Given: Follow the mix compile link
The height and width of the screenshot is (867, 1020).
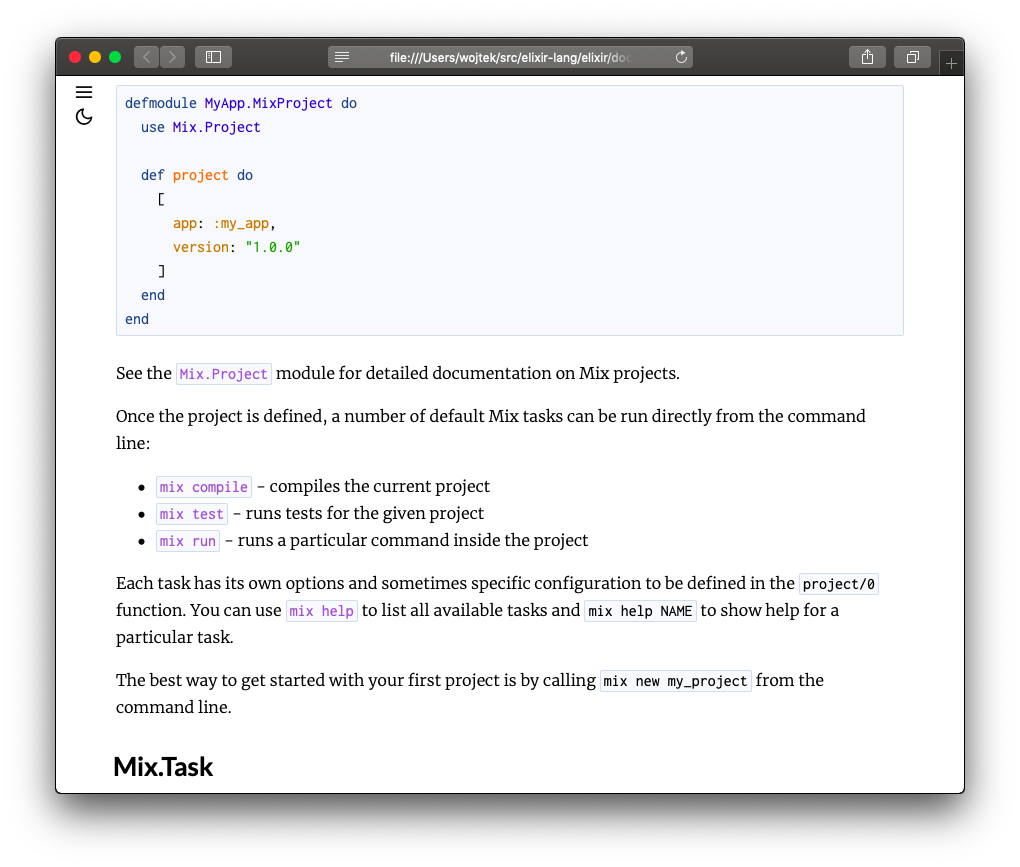Looking at the screenshot, I should (204, 487).
